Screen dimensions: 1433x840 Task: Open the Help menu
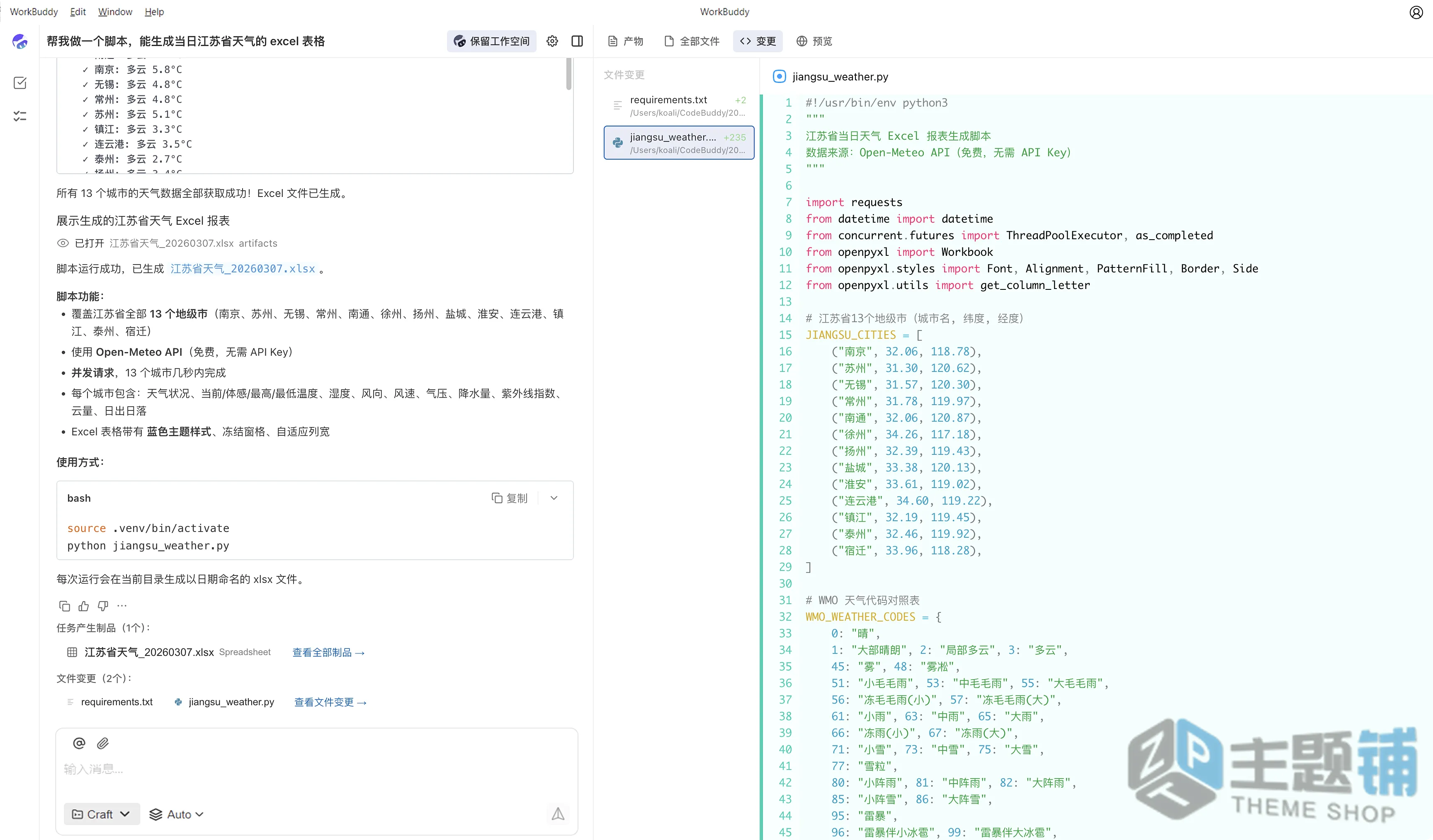point(154,11)
